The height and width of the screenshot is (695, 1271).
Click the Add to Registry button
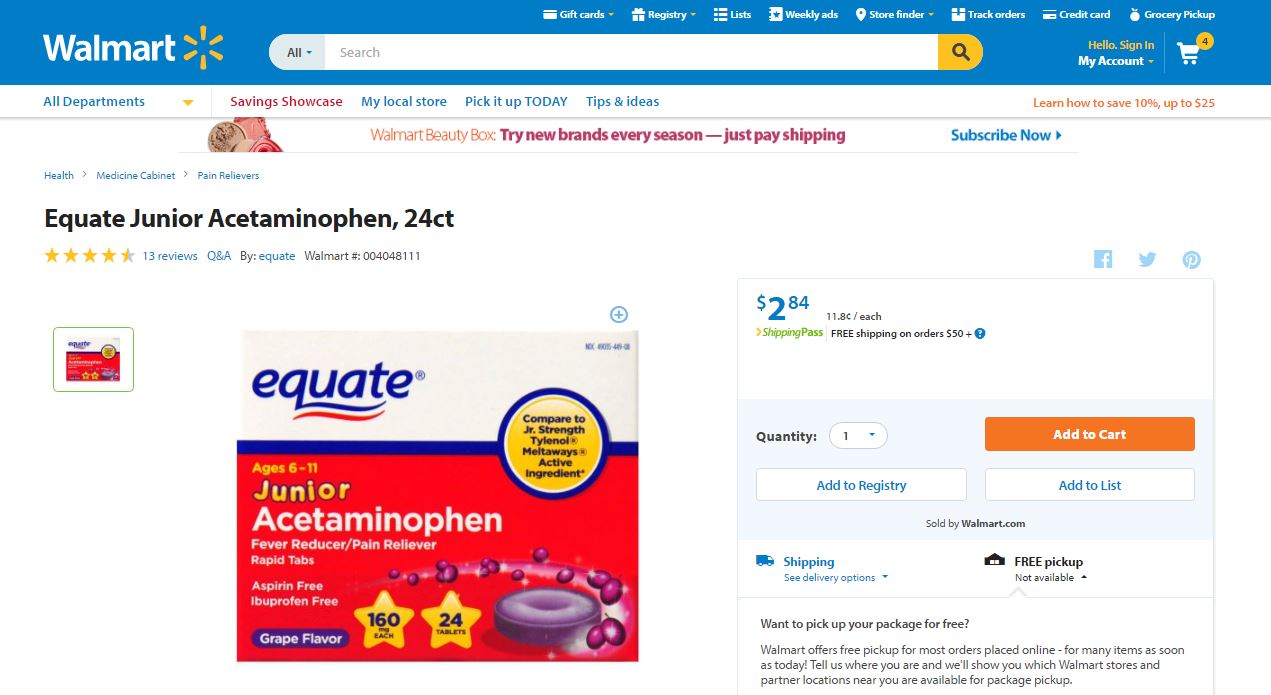(x=861, y=485)
